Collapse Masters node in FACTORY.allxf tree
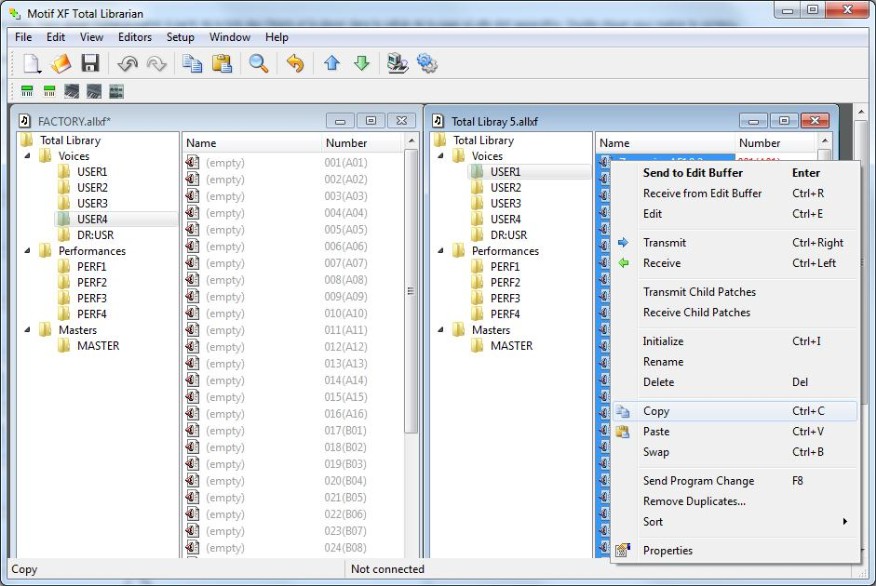 27,330
